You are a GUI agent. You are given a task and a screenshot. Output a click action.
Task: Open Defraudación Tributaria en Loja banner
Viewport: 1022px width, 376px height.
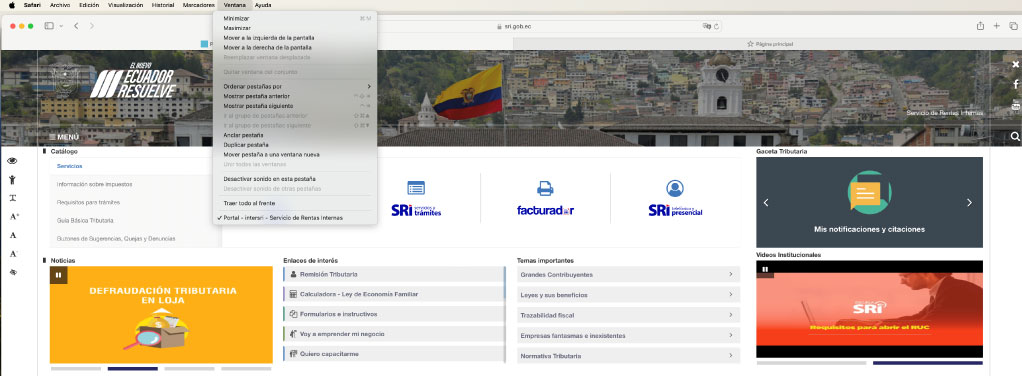pos(161,315)
